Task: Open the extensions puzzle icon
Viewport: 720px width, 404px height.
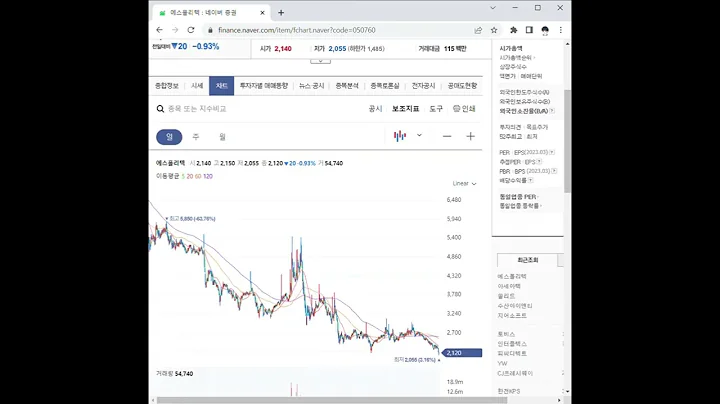Action: (513, 30)
